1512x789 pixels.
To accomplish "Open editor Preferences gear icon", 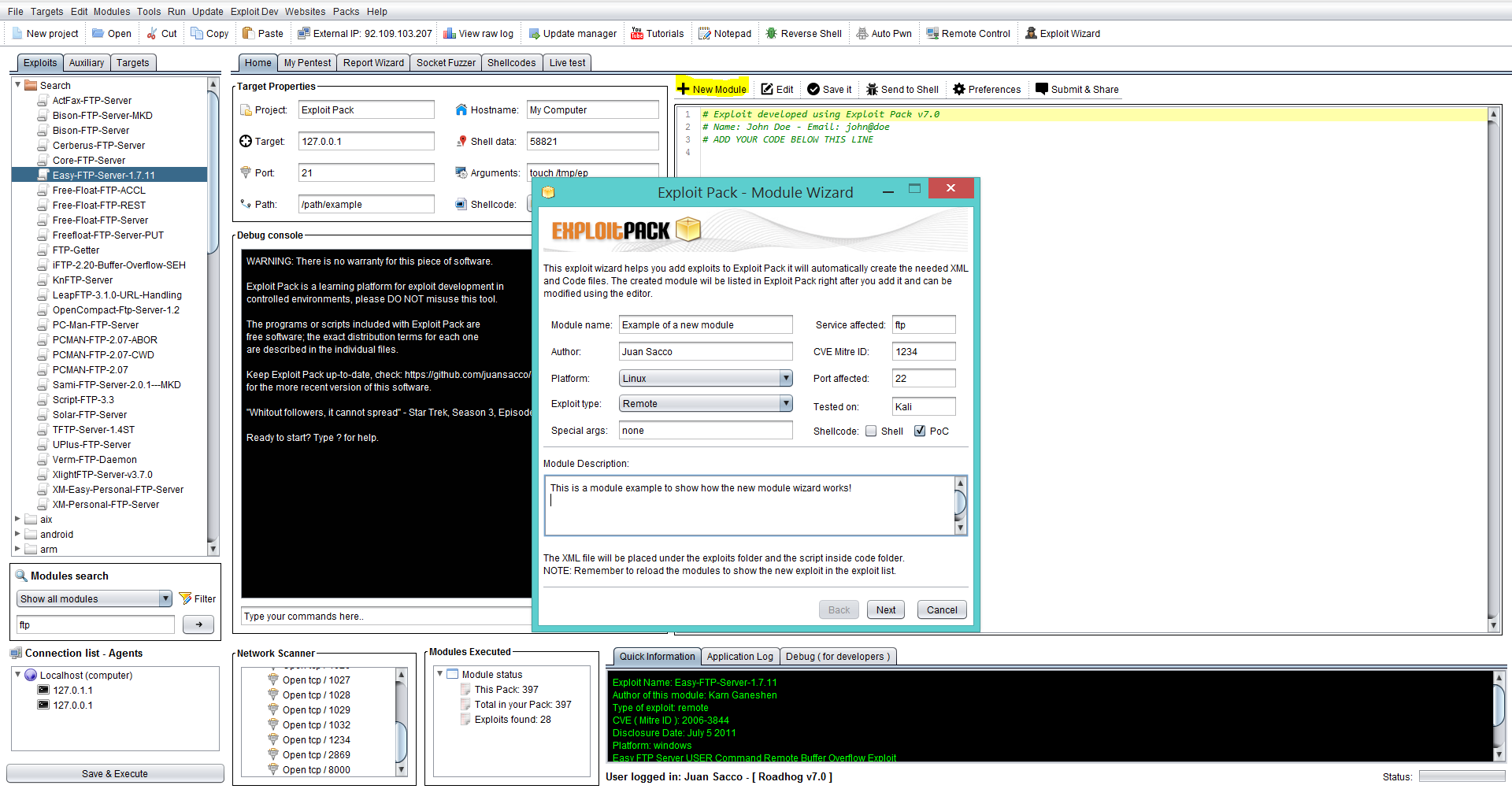I will point(958,90).
